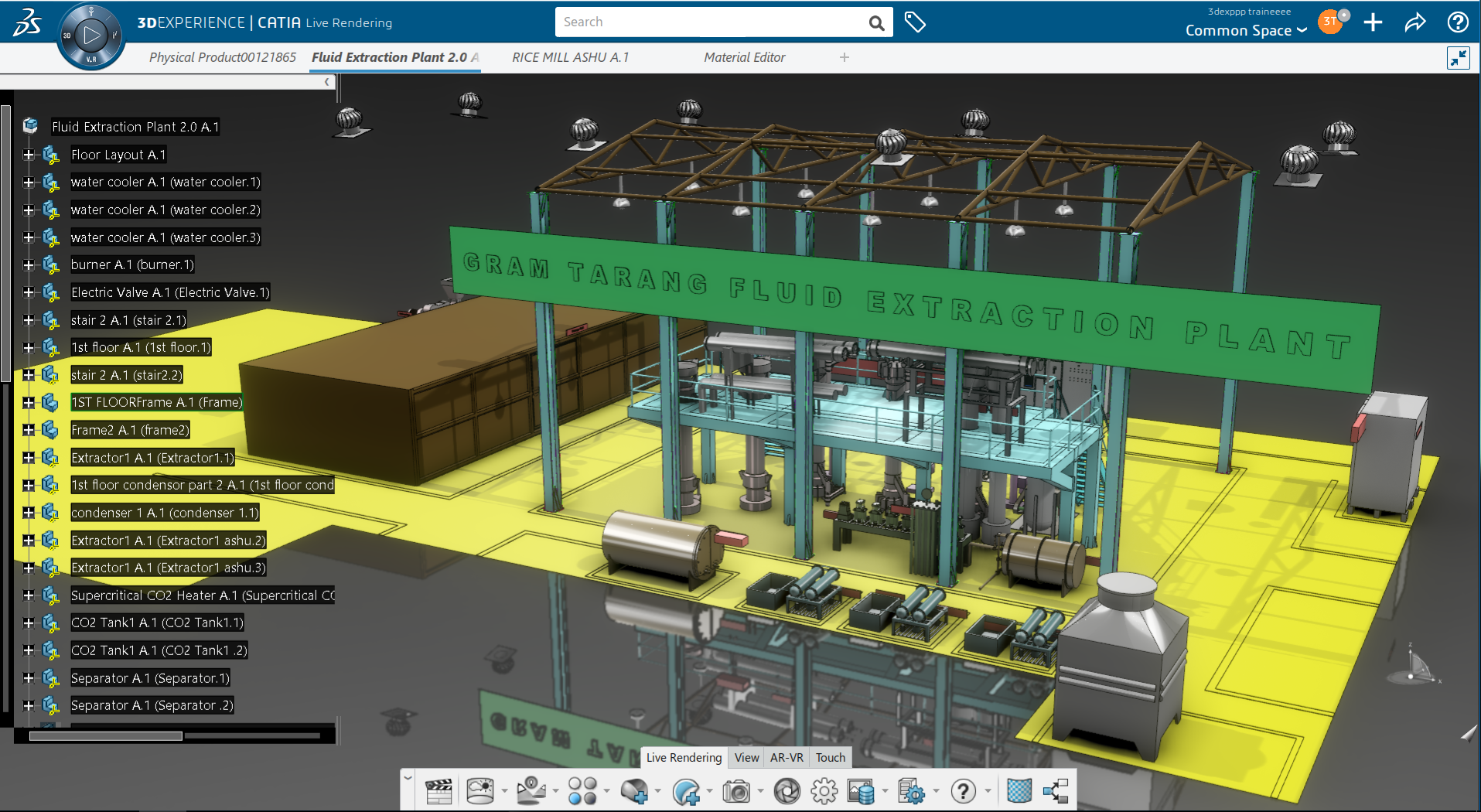This screenshot has height=812, width=1481.
Task: Open the Ambience sky dome icon
Action: coord(480,791)
